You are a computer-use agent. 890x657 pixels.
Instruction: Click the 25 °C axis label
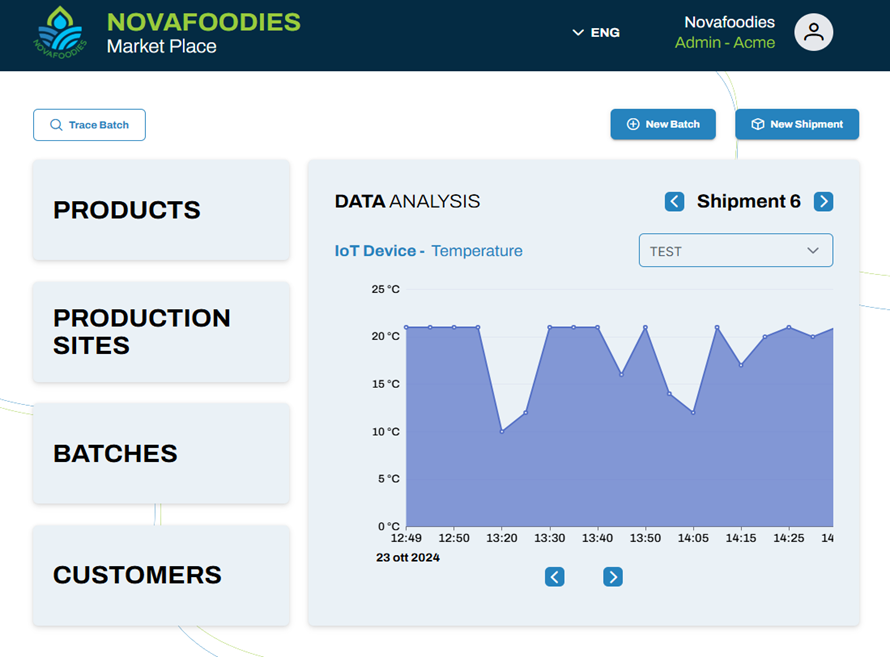point(385,289)
